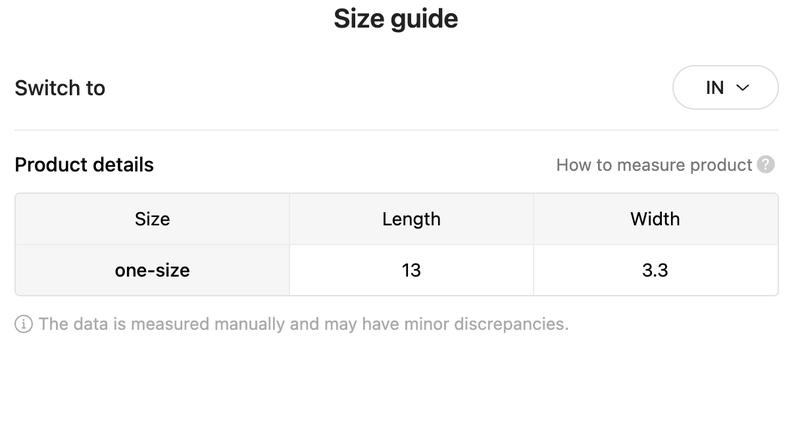Select the Size column header

152,219
